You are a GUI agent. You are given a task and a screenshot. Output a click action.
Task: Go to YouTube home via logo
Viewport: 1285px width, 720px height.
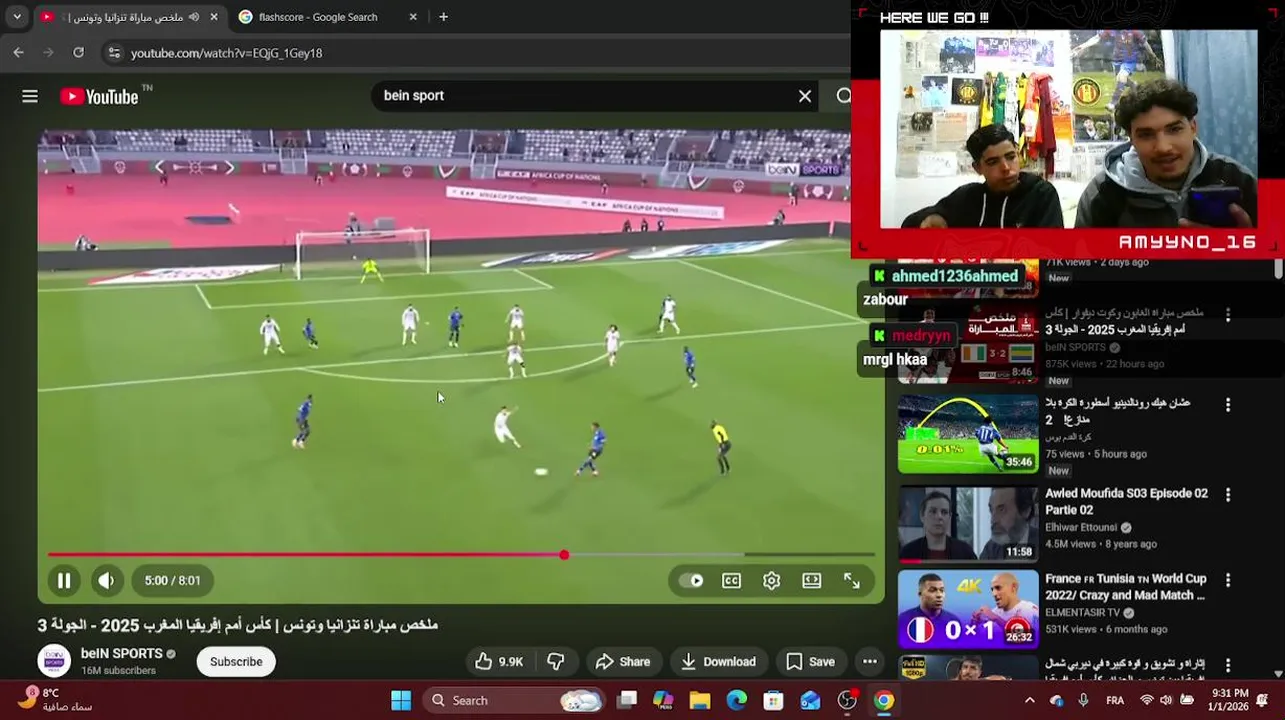(x=99, y=96)
